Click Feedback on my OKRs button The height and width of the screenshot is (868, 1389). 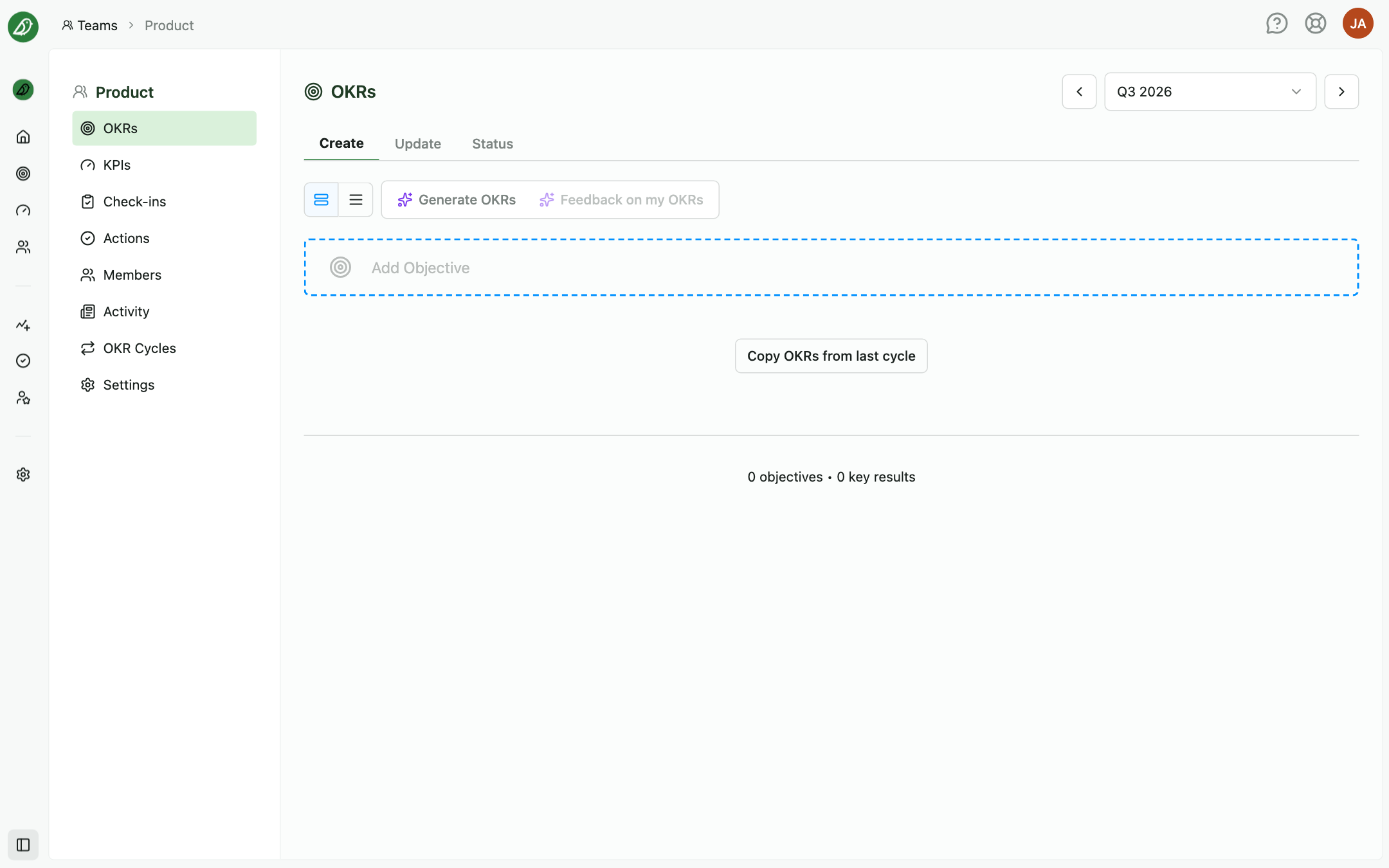coord(621,200)
